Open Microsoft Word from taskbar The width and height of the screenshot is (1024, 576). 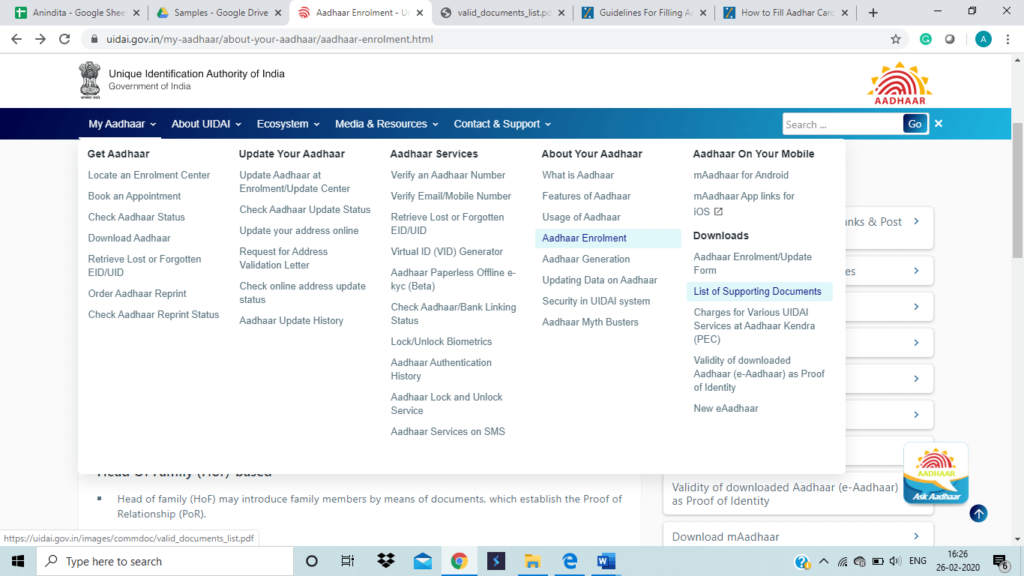click(606, 561)
